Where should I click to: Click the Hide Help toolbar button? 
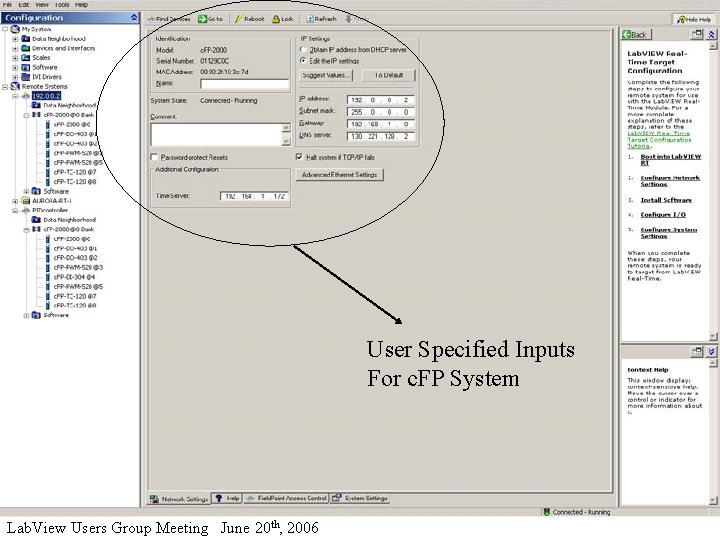pos(693,19)
